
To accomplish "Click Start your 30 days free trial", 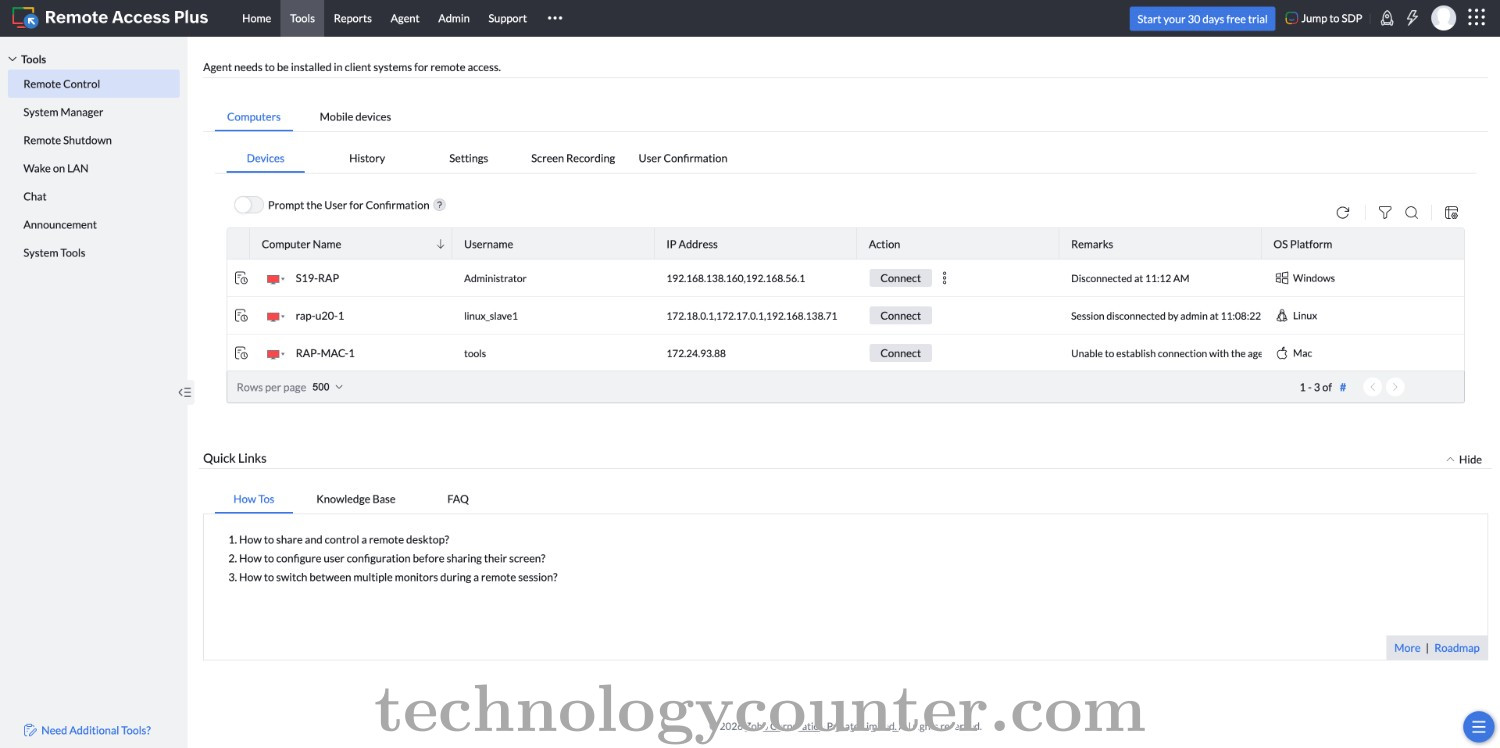I will point(1202,18).
